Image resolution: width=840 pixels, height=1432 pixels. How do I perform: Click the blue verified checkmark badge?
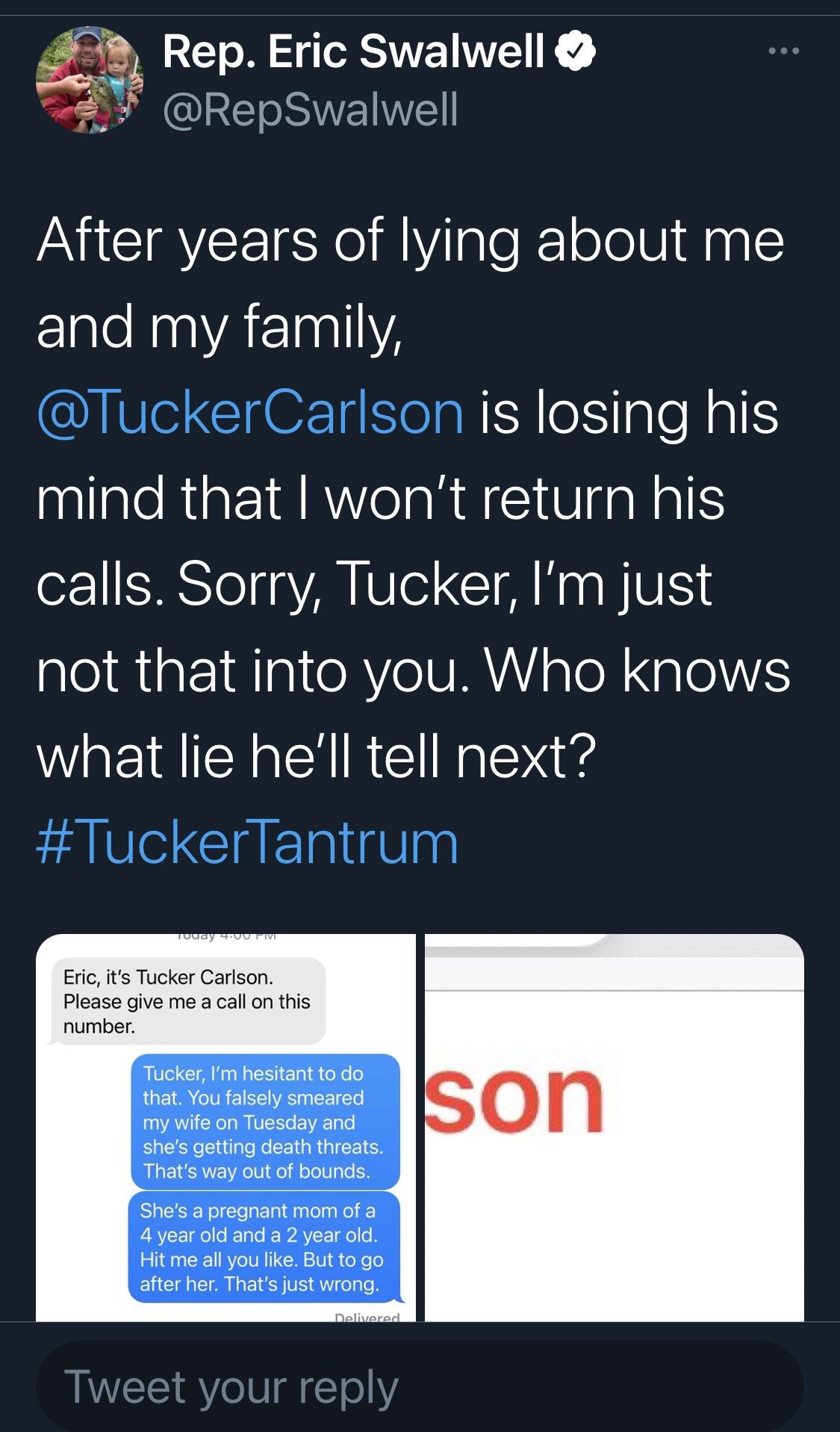[575, 52]
